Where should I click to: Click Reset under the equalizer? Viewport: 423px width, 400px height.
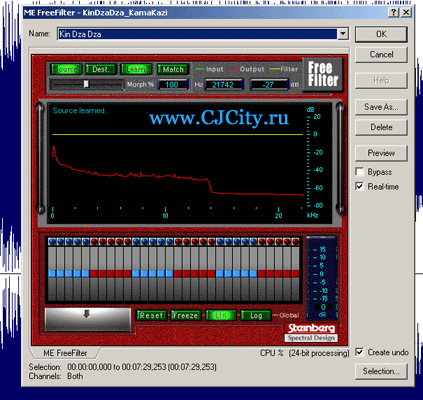(x=151, y=315)
